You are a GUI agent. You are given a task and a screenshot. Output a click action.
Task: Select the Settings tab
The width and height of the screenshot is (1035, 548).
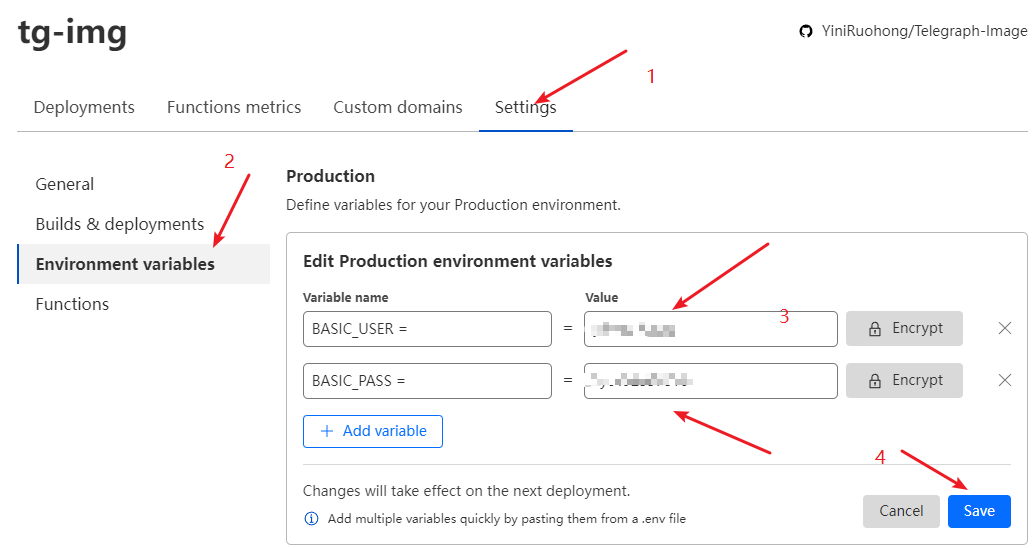[x=525, y=107]
